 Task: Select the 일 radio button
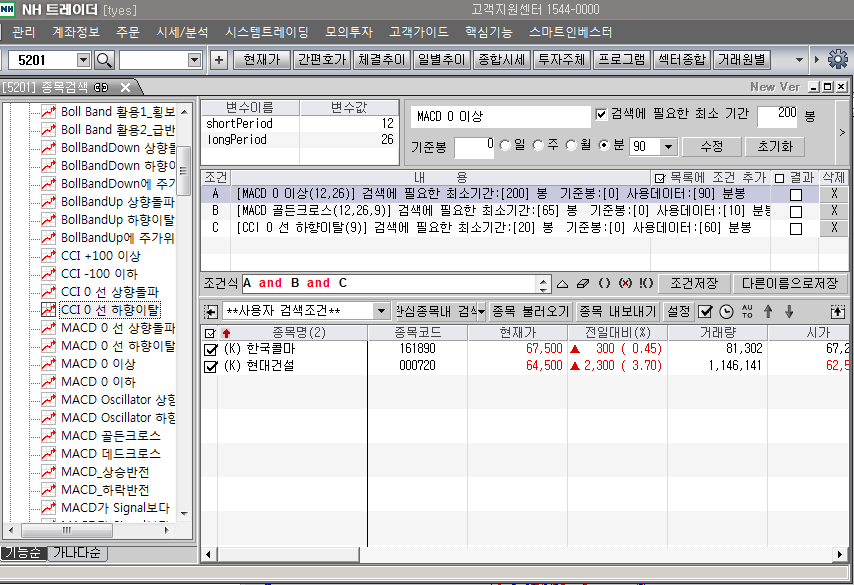pos(504,146)
